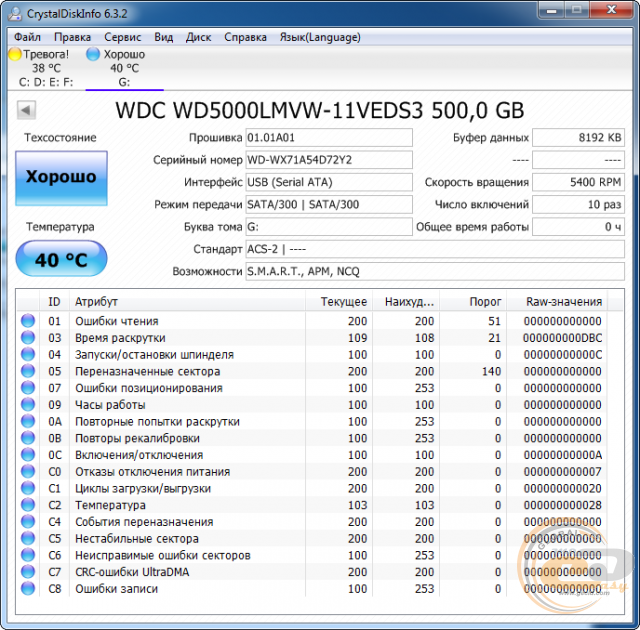Click status icon for Ошибки чтения row
This screenshot has height=630, width=640.
click(x=28, y=321)
